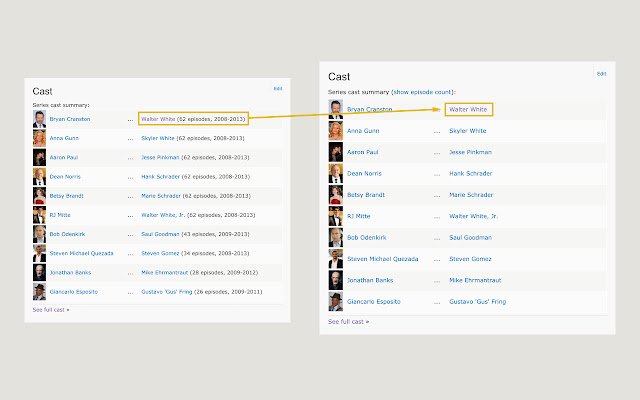Click Walter White (62 episodes) character link in left panel

(158, 119)
